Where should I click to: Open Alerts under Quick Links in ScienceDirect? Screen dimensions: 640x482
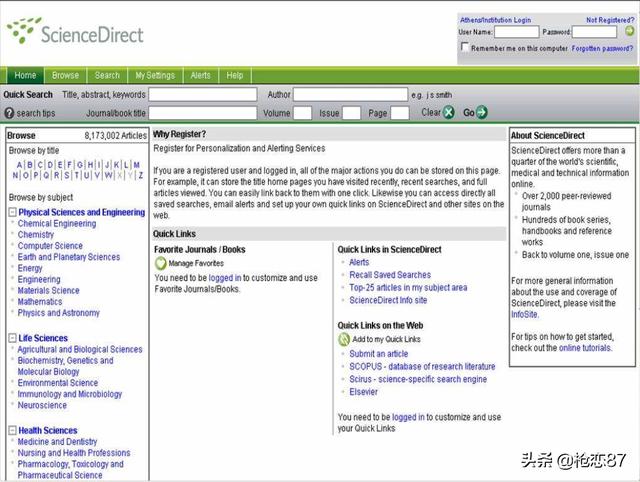pyautogui.click(x=359, y=262)
